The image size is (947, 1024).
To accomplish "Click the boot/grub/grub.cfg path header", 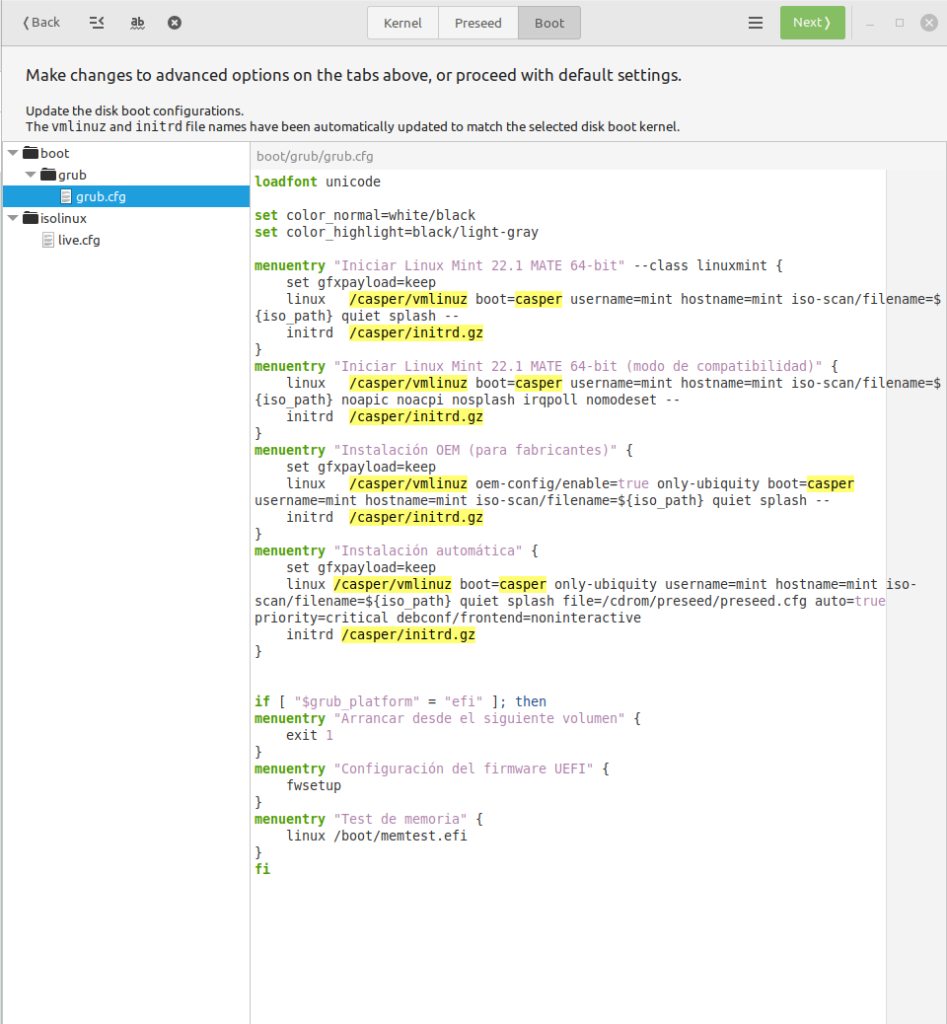I will pyautogui.click(x=315, y=156).
